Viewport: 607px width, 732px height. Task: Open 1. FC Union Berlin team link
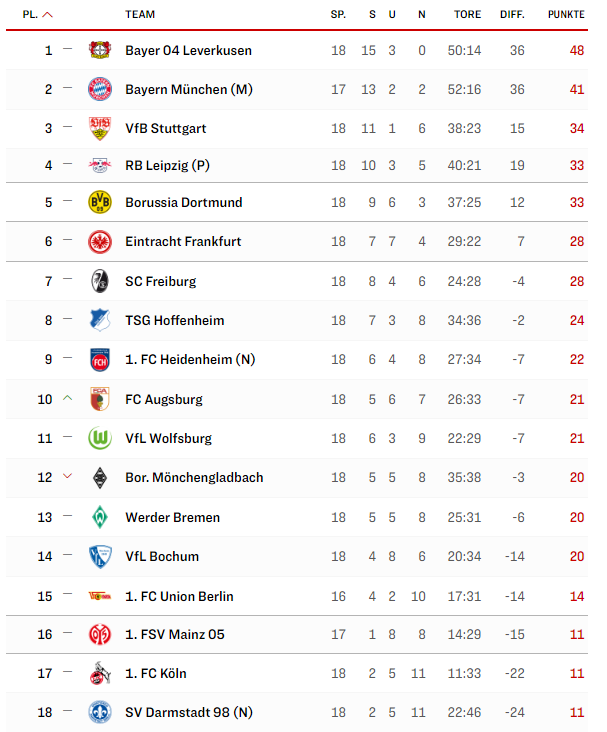[179, 596]
